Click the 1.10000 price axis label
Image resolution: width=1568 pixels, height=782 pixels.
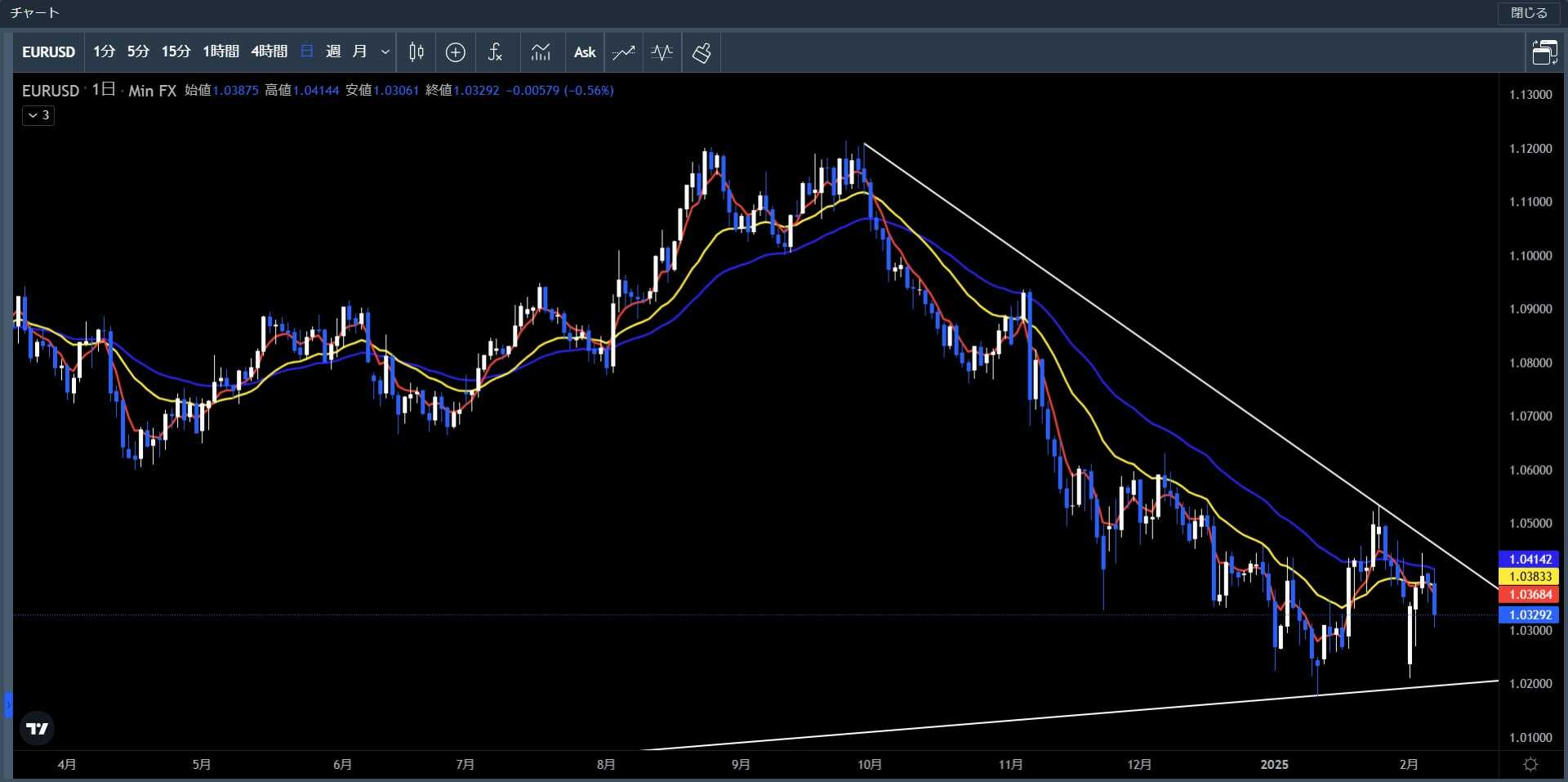pyautogui.click(x=1530, y=256)
